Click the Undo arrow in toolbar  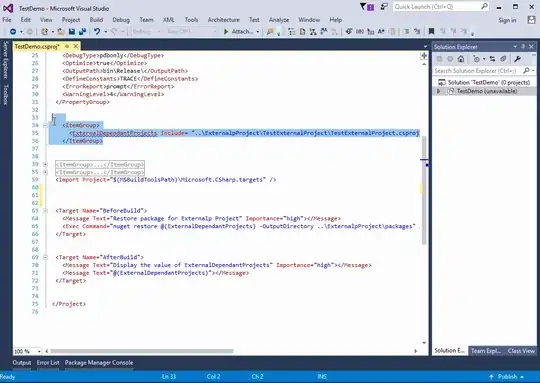(97, 32)
